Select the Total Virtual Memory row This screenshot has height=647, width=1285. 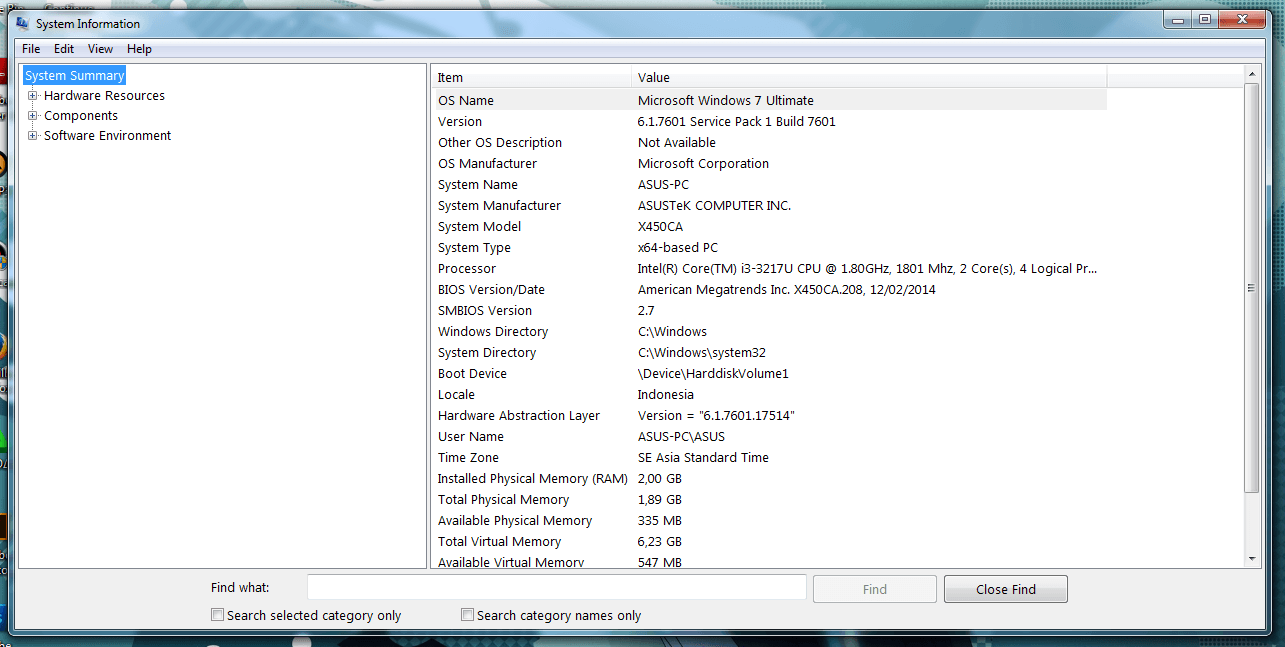[x=769, y=541]
